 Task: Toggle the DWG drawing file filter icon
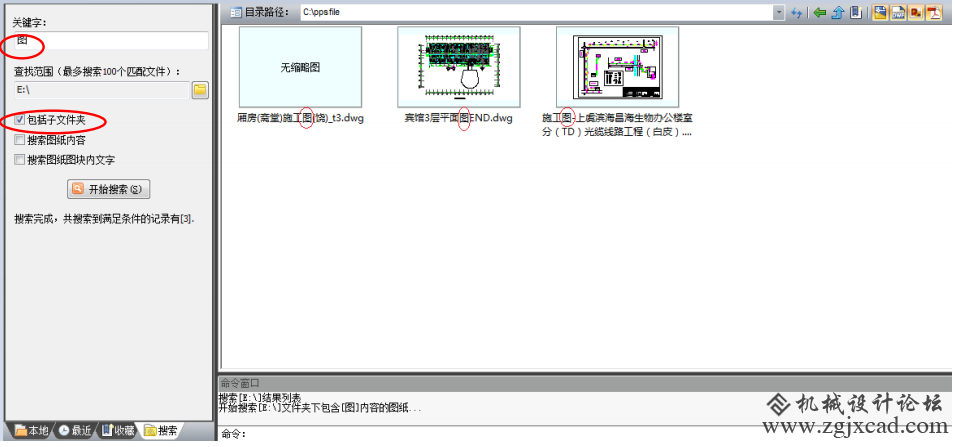pyautogui.click(x=880, y=13)
